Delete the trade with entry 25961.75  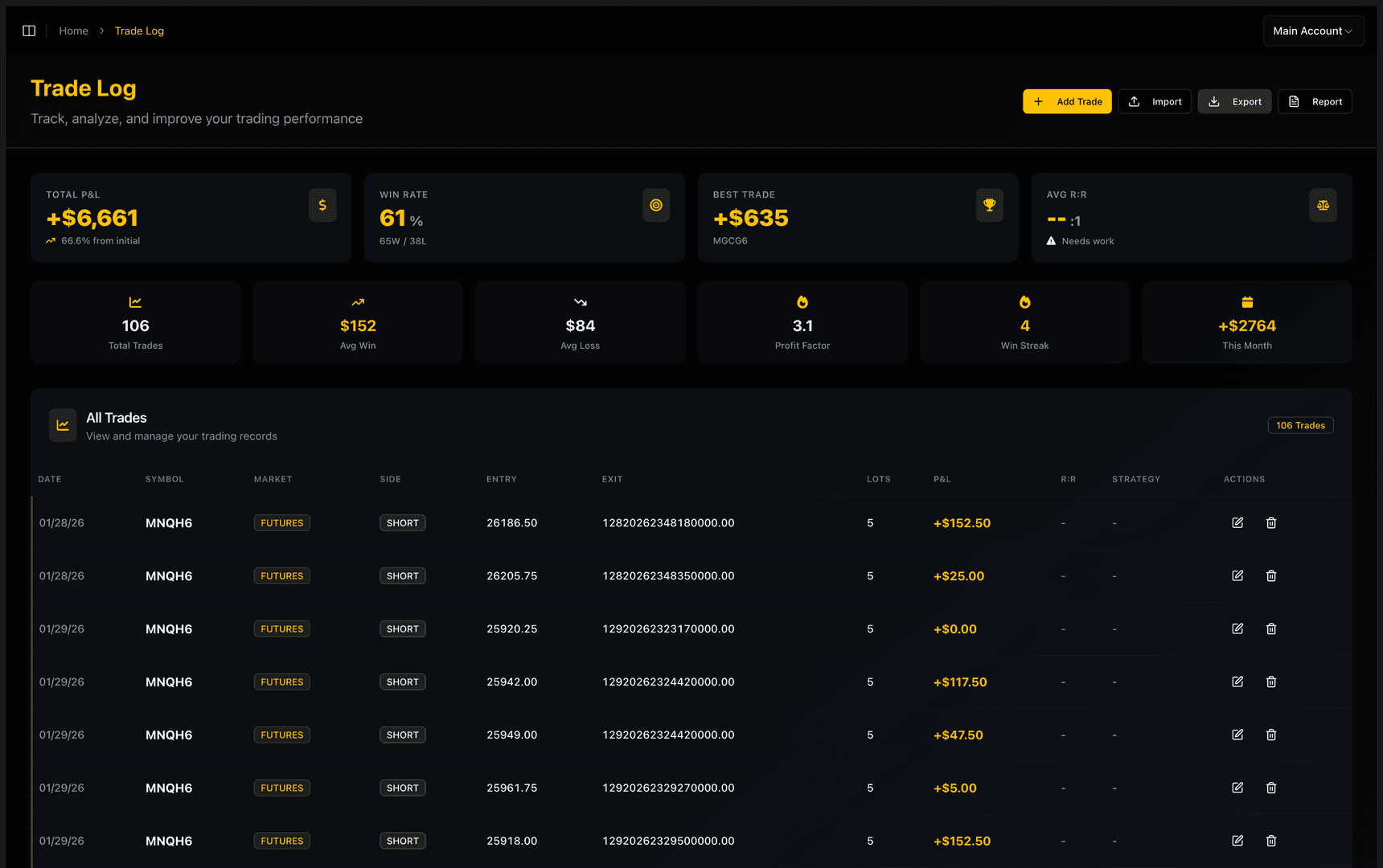point(1271,788)
